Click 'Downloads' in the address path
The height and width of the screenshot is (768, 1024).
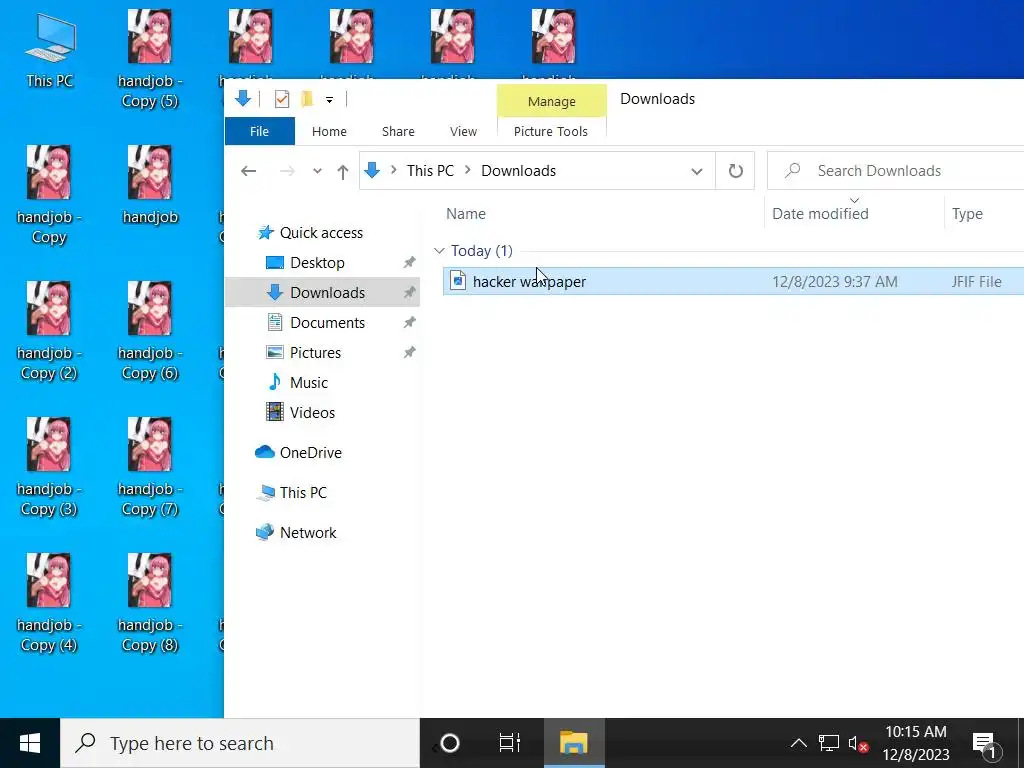519,170
